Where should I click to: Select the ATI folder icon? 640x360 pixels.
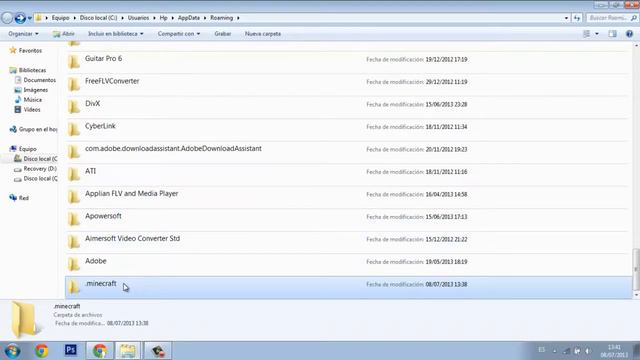pos(74,175)
